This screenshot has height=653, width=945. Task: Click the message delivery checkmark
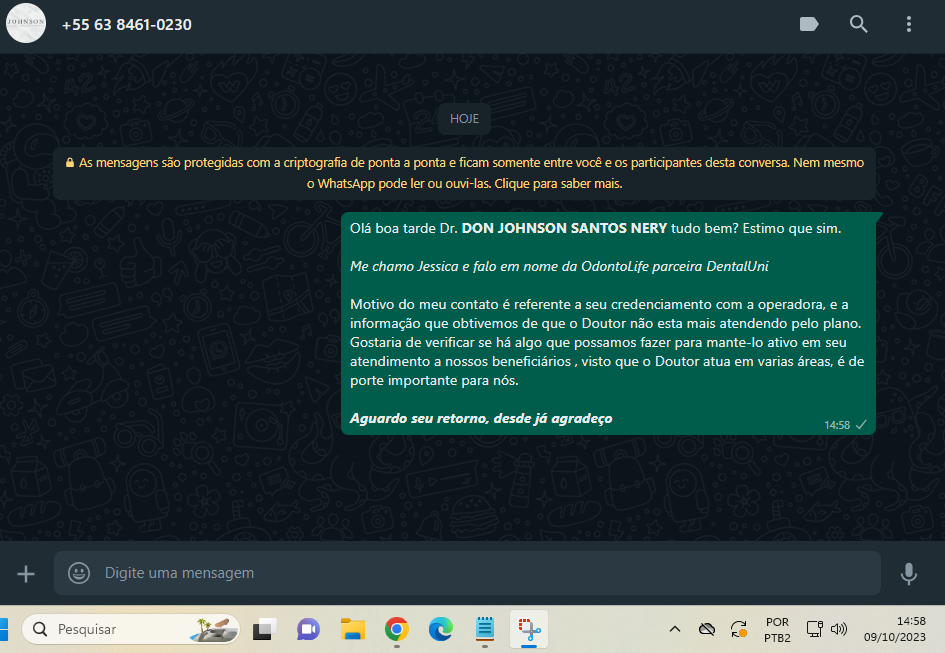861,424
